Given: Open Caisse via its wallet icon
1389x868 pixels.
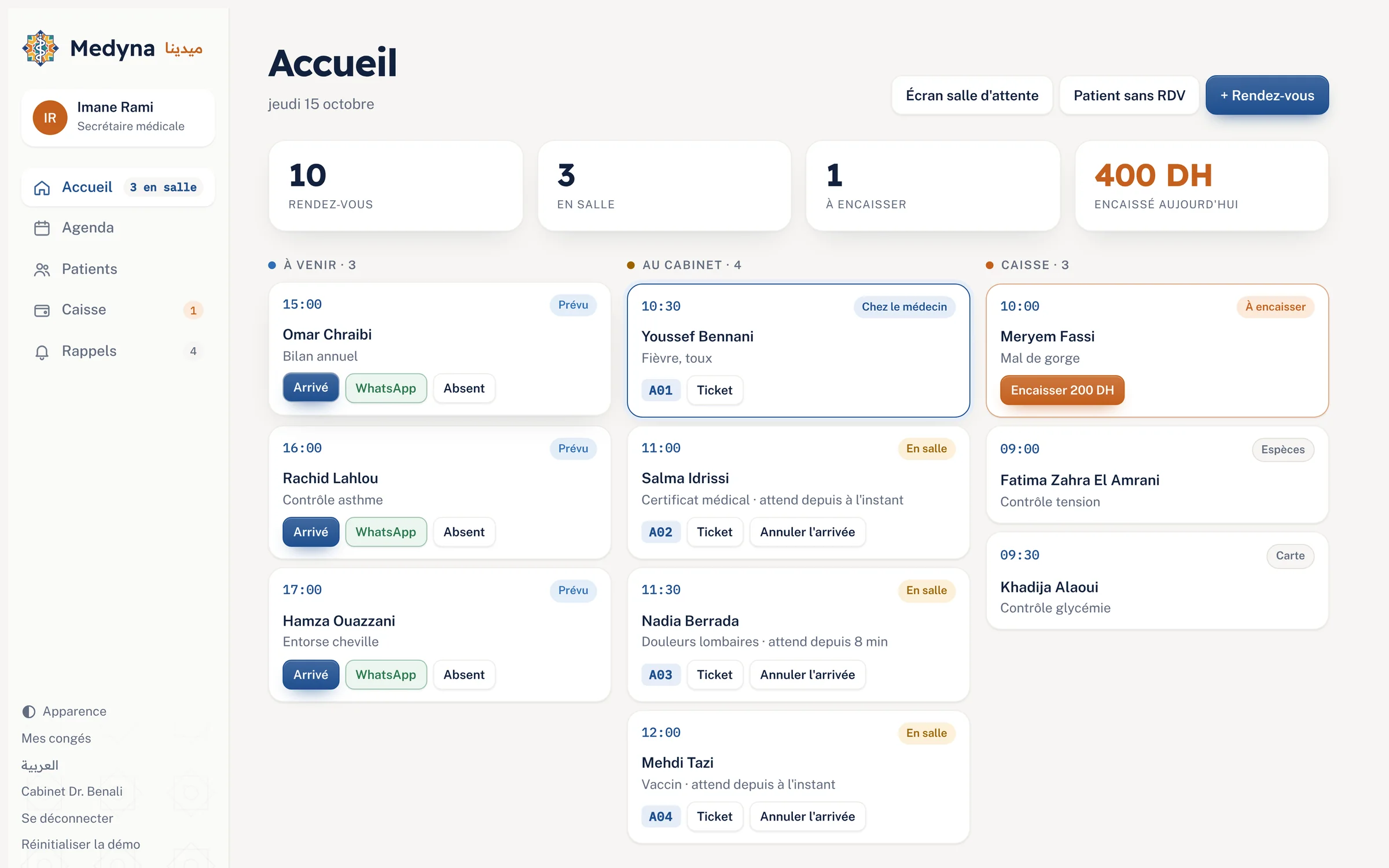Looking at the screenshot, I should pyautogui.click(x=42, y=310).
